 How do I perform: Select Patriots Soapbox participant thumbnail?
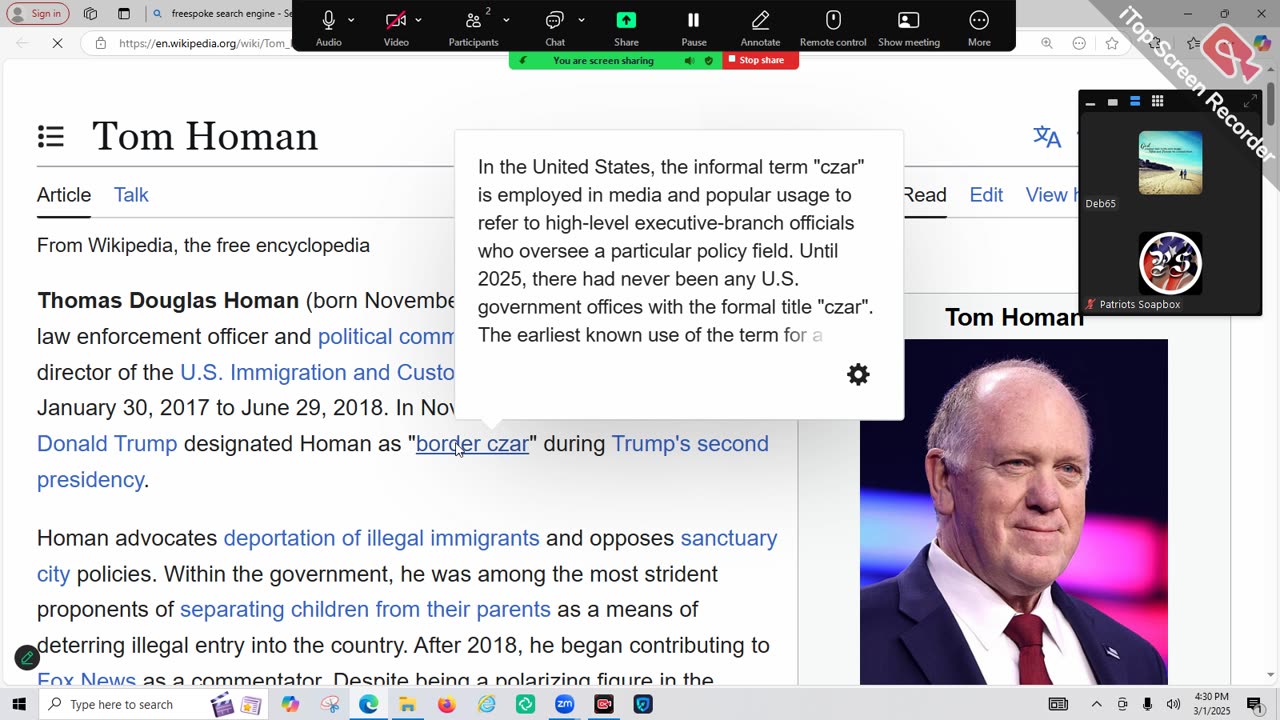coord(1170,264)
